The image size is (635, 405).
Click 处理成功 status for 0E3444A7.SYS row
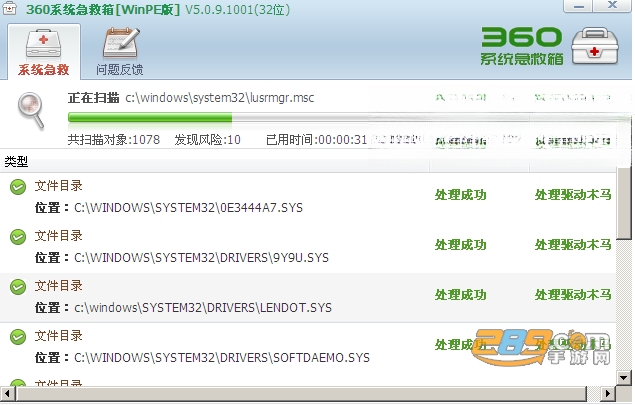(x=460, y=195)
